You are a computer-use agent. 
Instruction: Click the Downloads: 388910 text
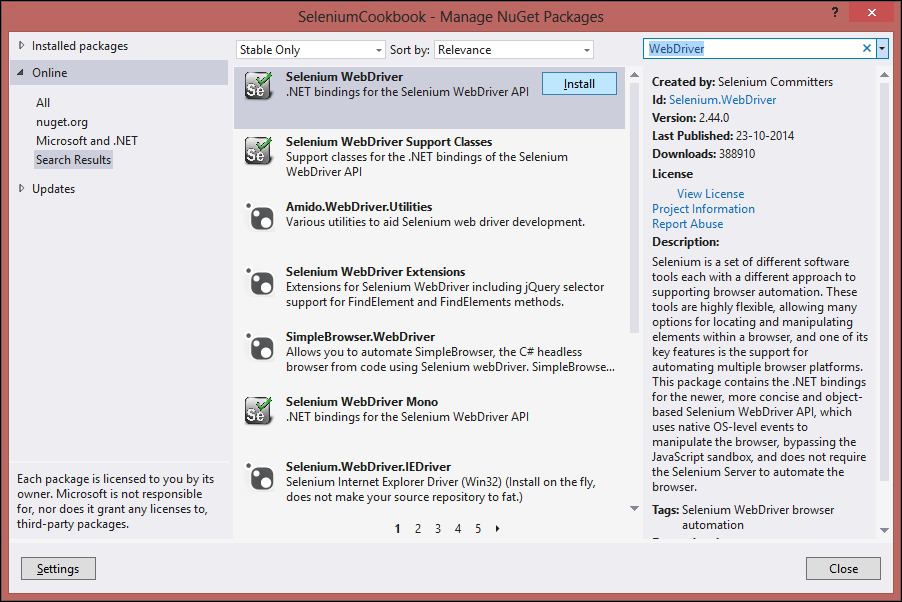tap(704, 154)
